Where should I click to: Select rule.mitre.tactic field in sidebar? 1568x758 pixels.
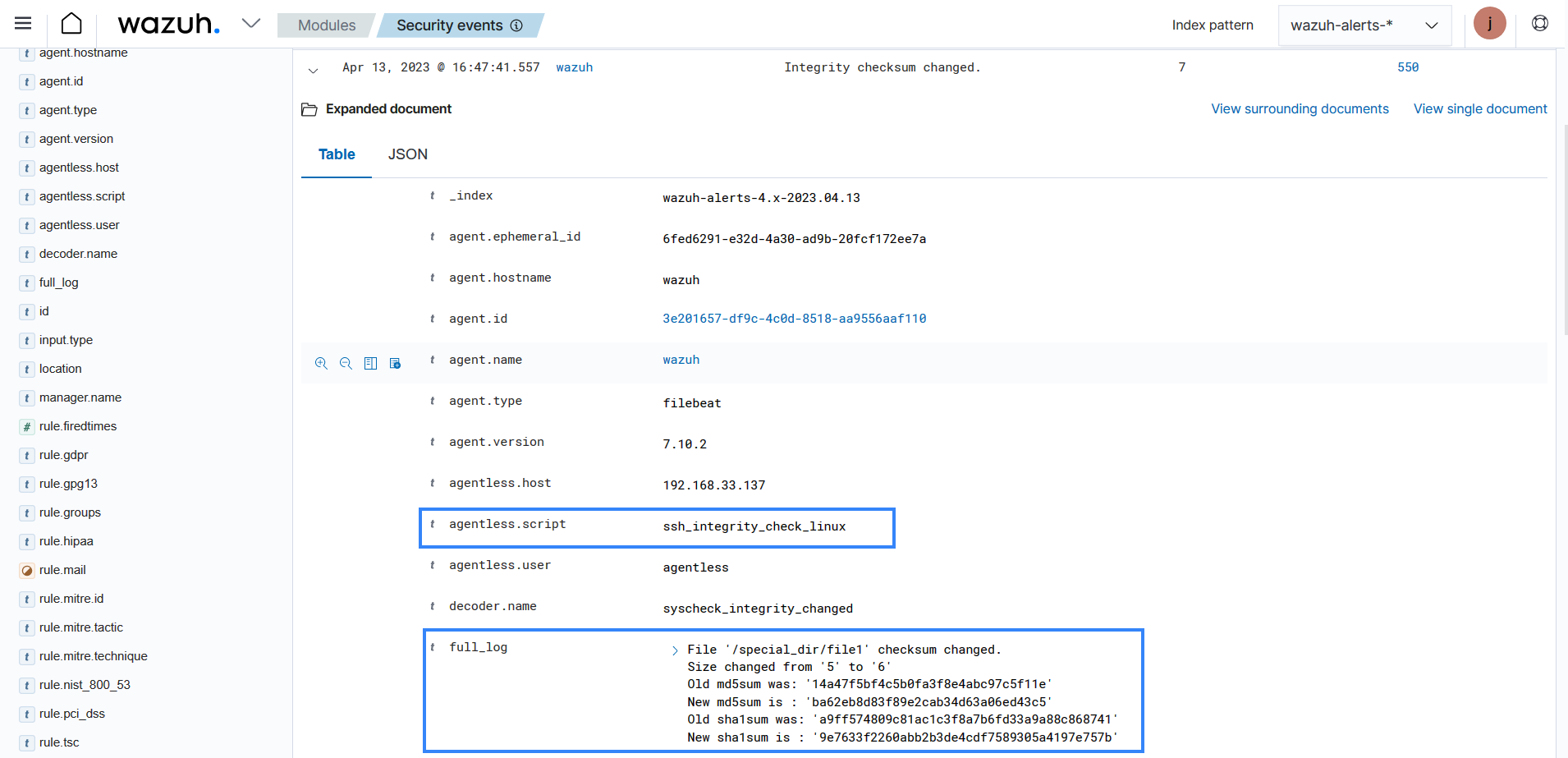pyautogui.click(x=80, y=627)
